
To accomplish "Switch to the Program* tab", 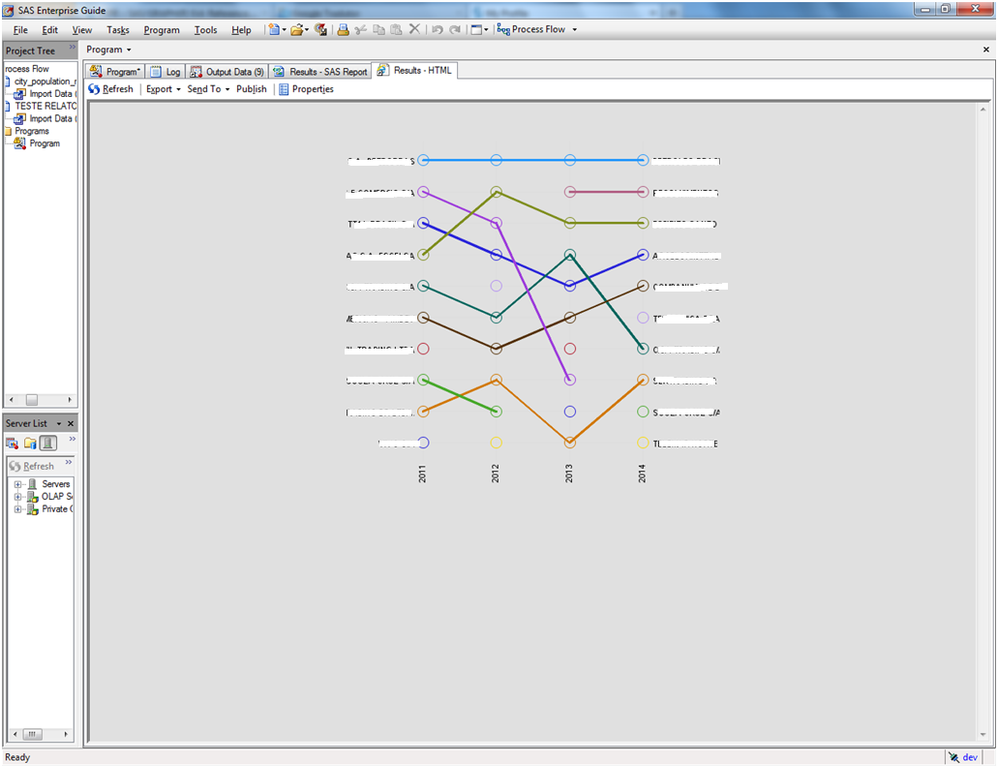I will [115, 71].
